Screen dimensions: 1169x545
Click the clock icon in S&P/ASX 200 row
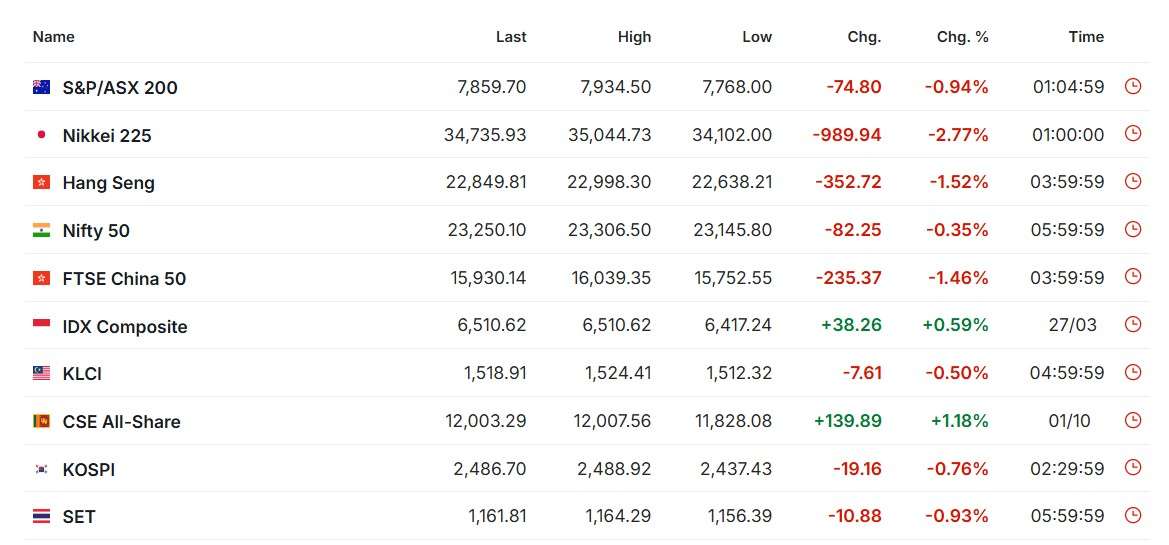[1132, 86]
